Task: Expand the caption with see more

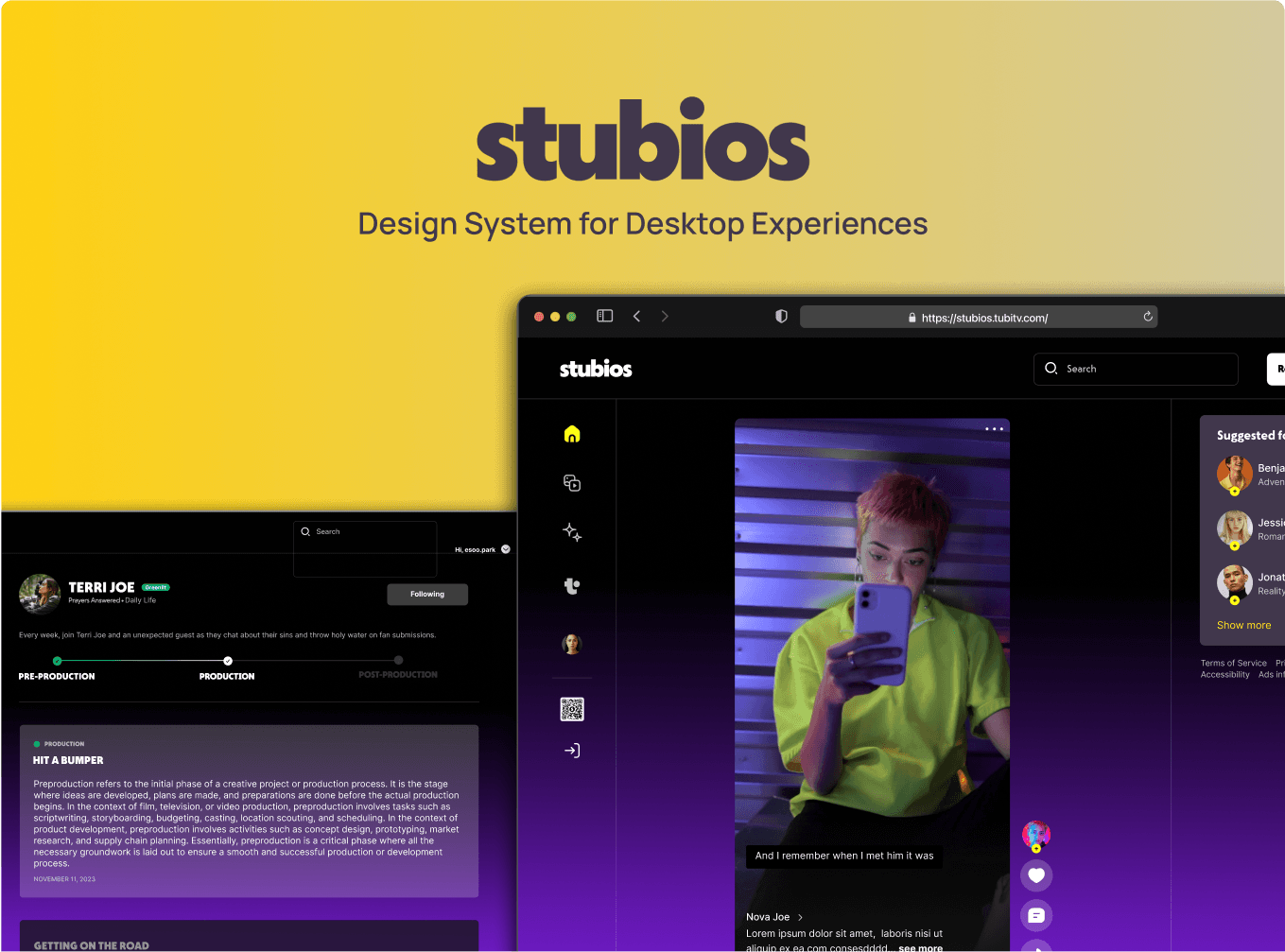Action: [x=920, y=947]
